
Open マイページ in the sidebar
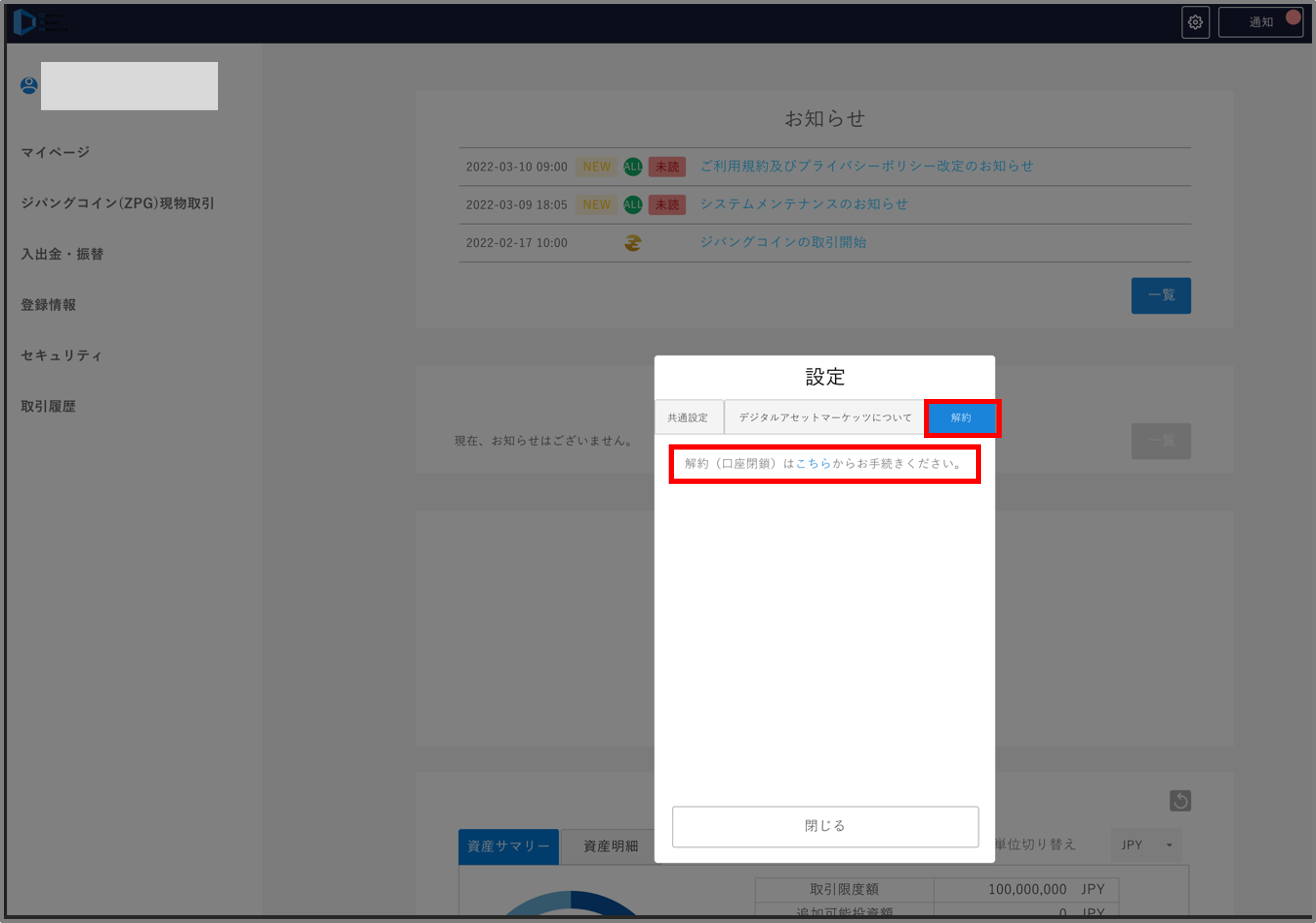pyautogui.click(x=56, y=152)
